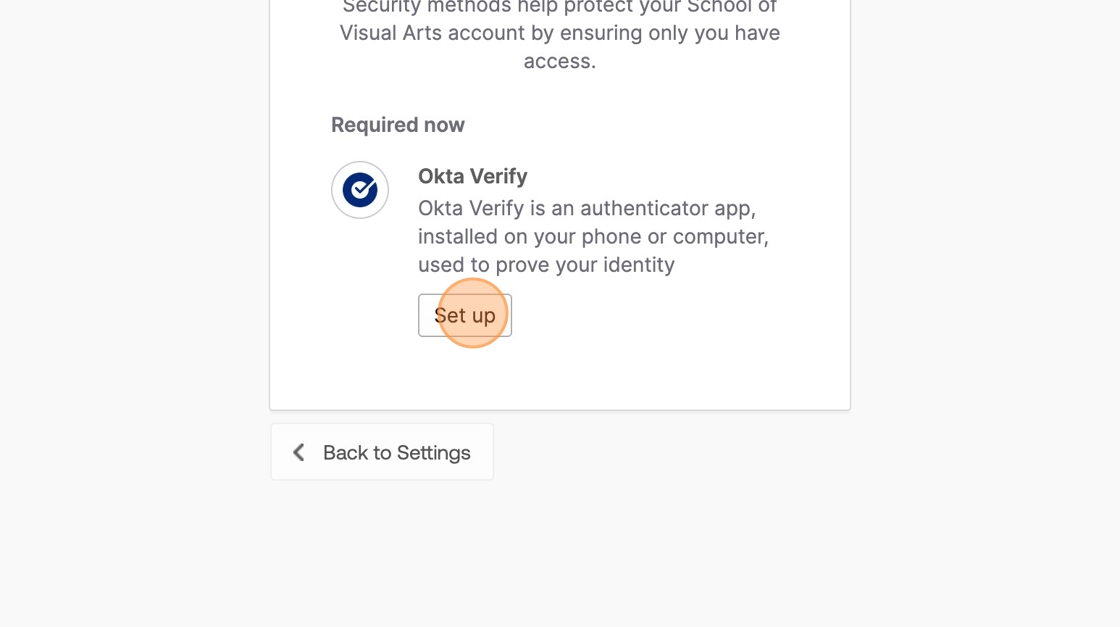The image size is (1120, 627).
Task: Click the word "identity" in the description
Action: (x=638, y=265)
